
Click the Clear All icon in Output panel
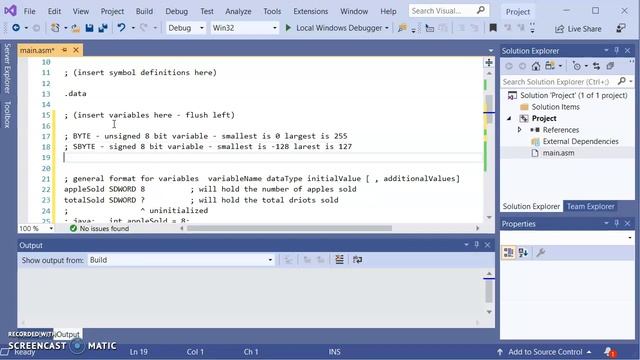pyautogui.click(x=339, y=260)
